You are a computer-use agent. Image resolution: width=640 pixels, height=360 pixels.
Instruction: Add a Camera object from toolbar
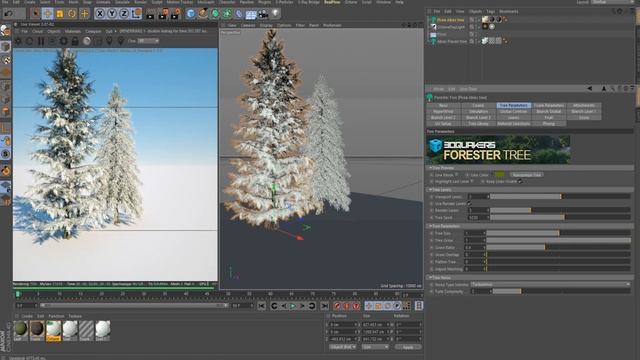point(263,14)
